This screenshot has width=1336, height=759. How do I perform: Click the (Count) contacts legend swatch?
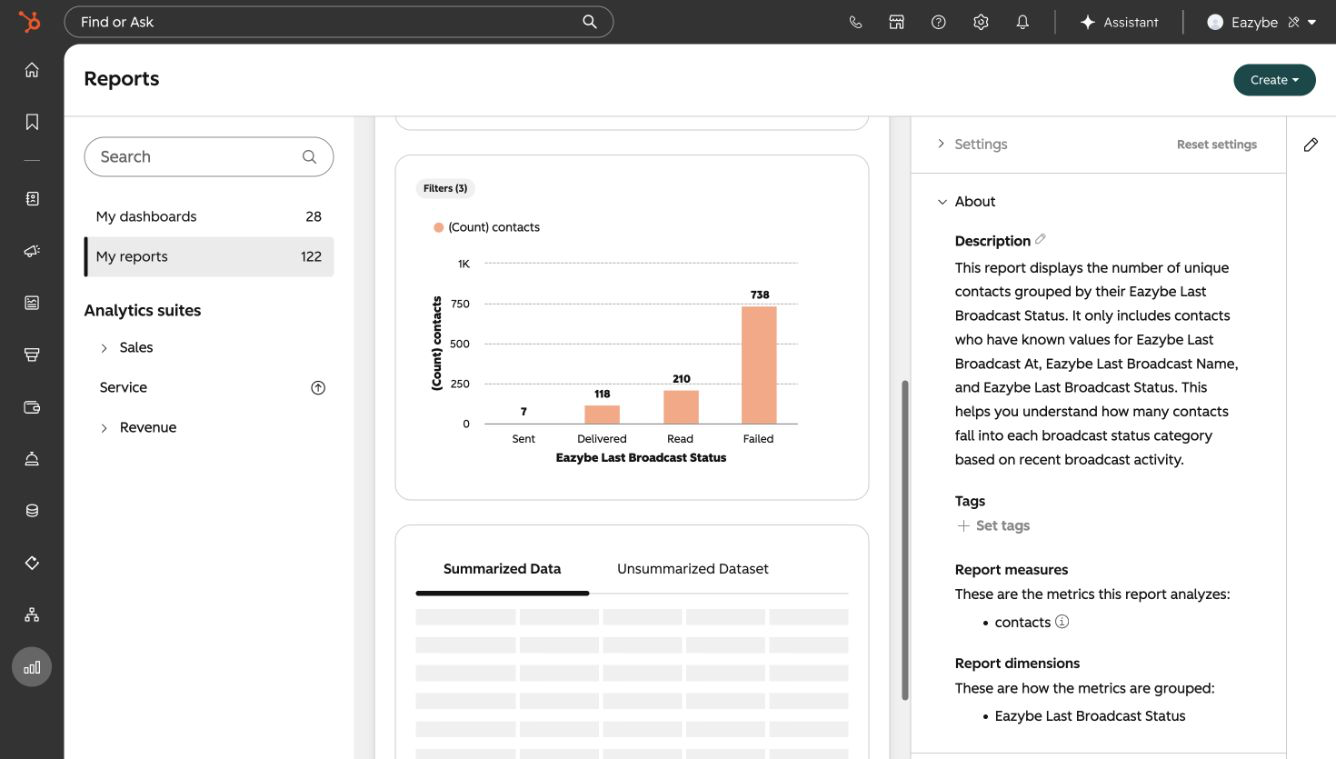coord(438,228)
